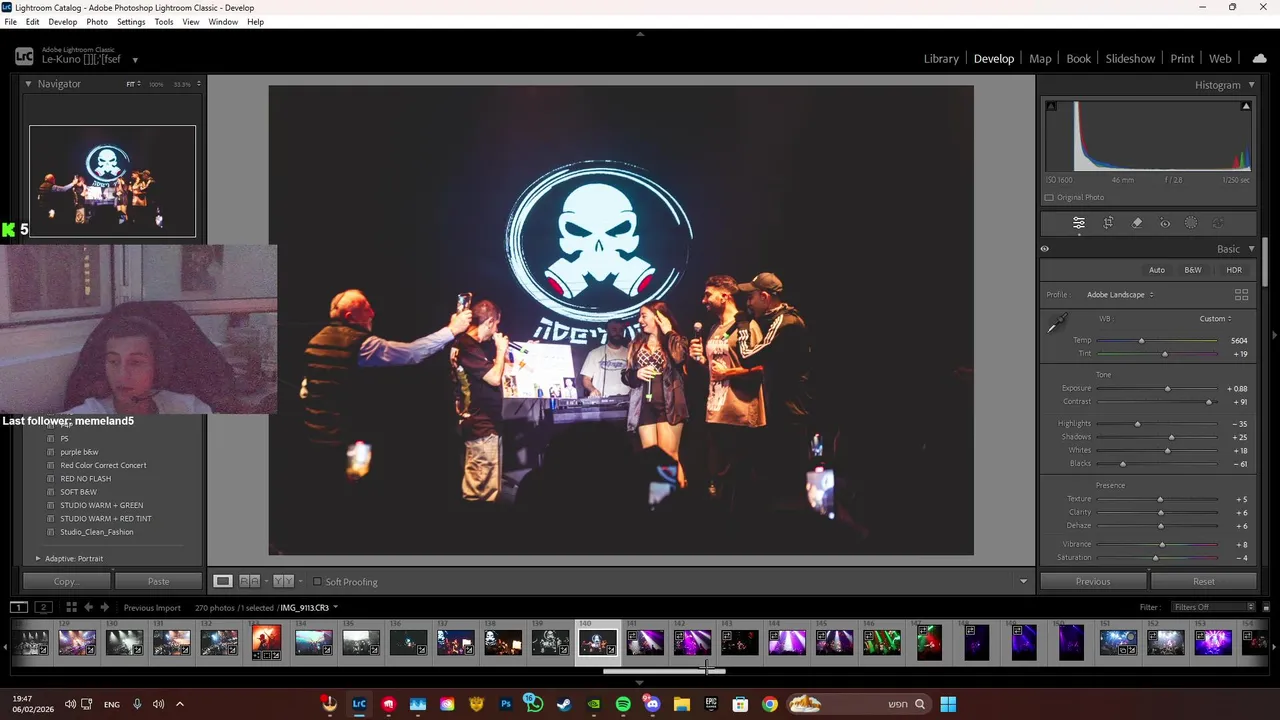Select the Red Color Correct Concert preset
The image size is (1280, 720).
pyautogui.click(x=103, y=465)
